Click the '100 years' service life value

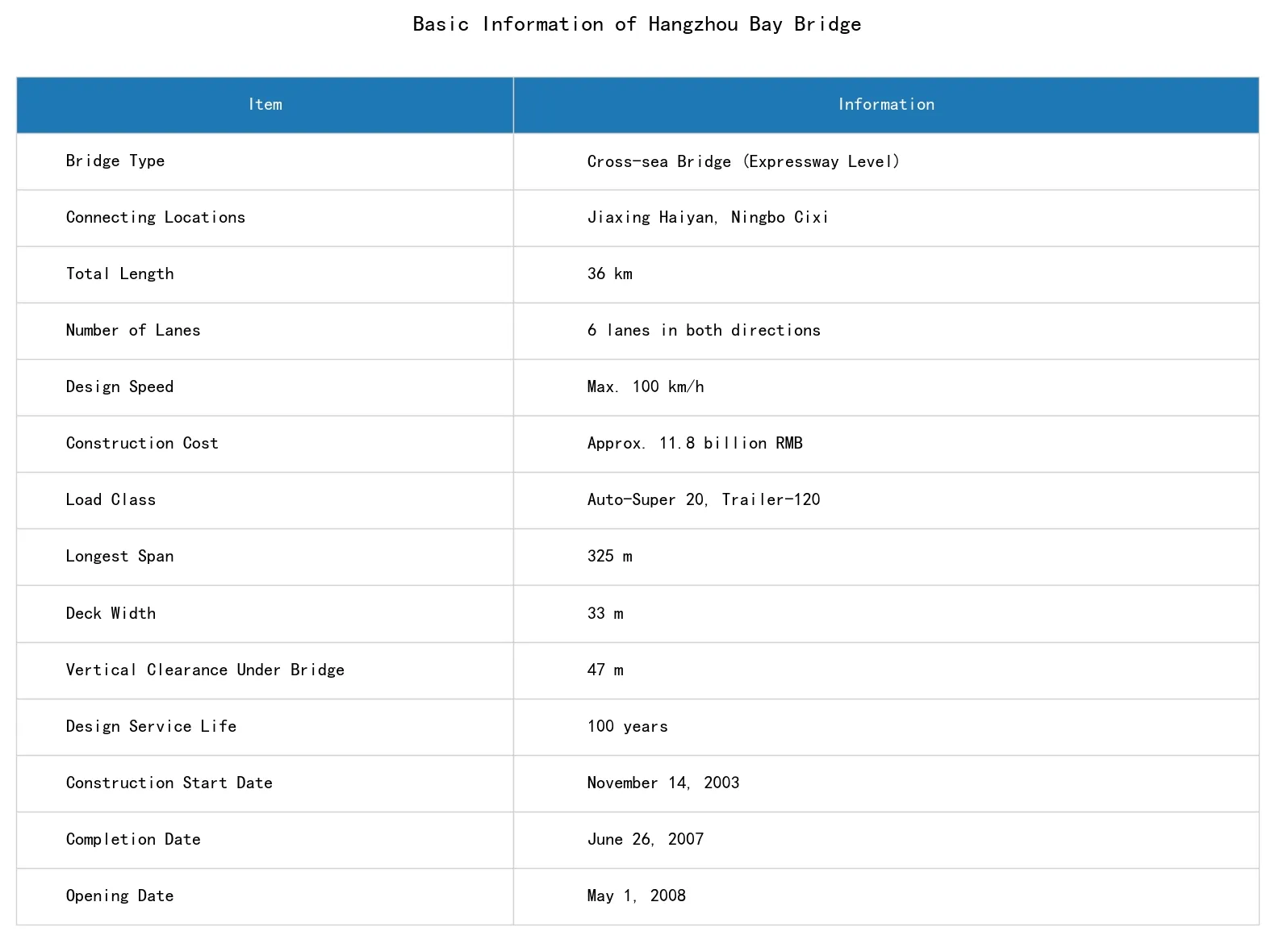628,727
